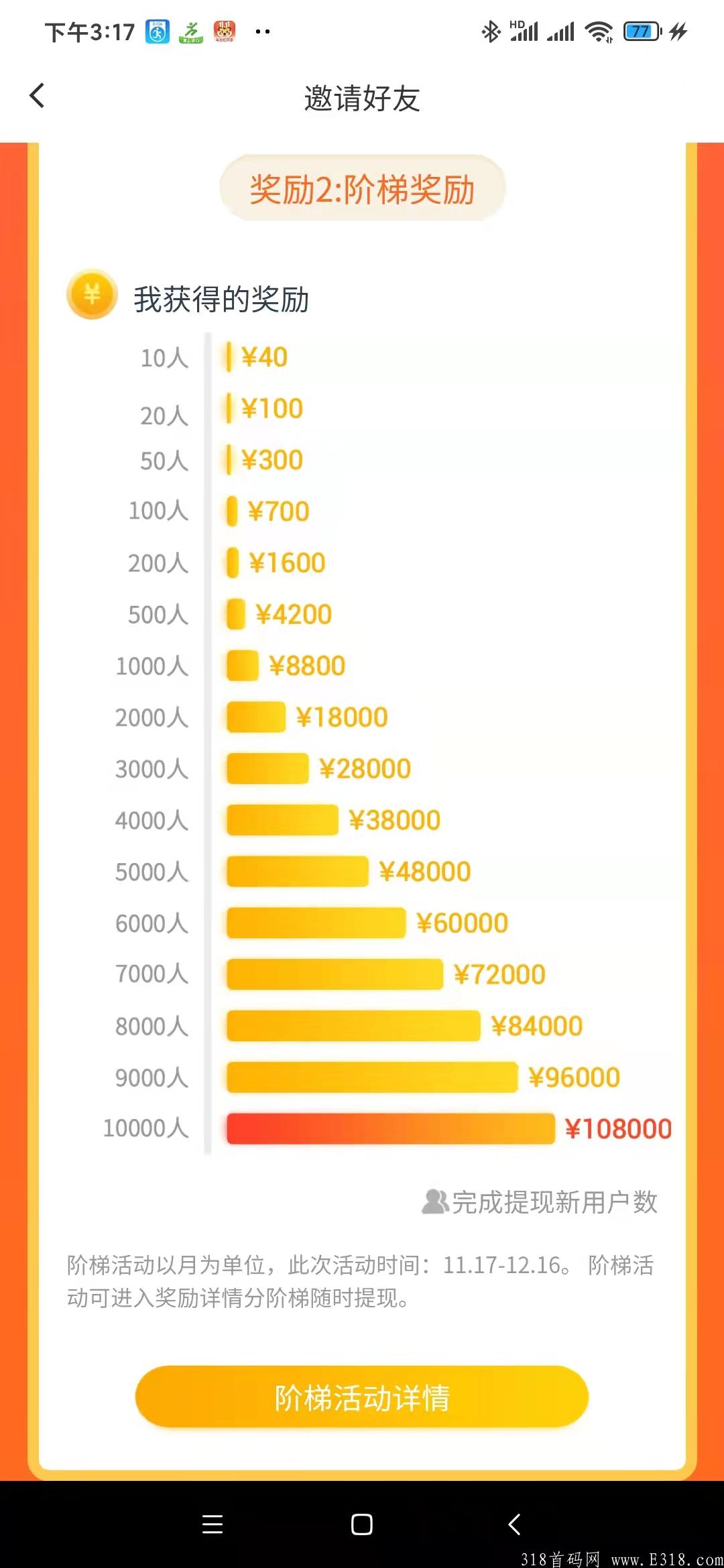
Task: Select the 5000人 tier label
Action: click(x=152, y=872)
